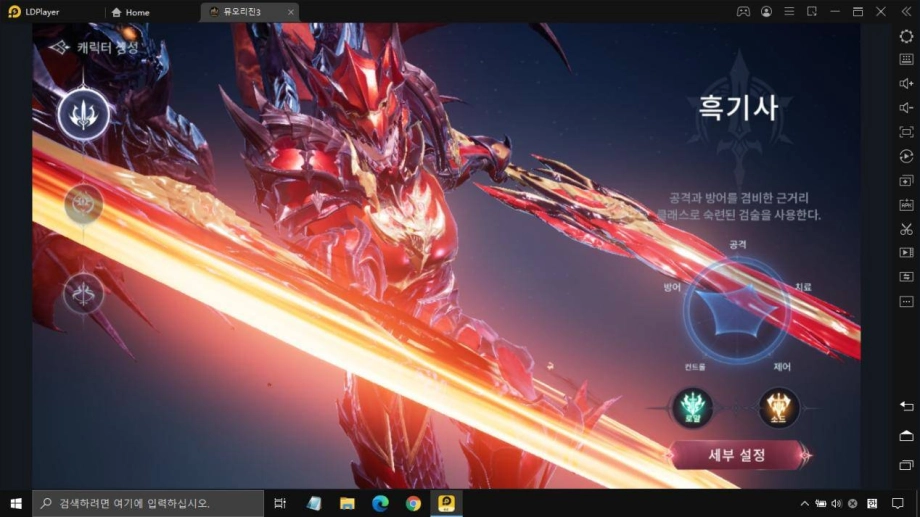The height and width of the screenshot is (517, 920).
Task: Open keyboard mapping in sidebar
Action: point(907,59)
